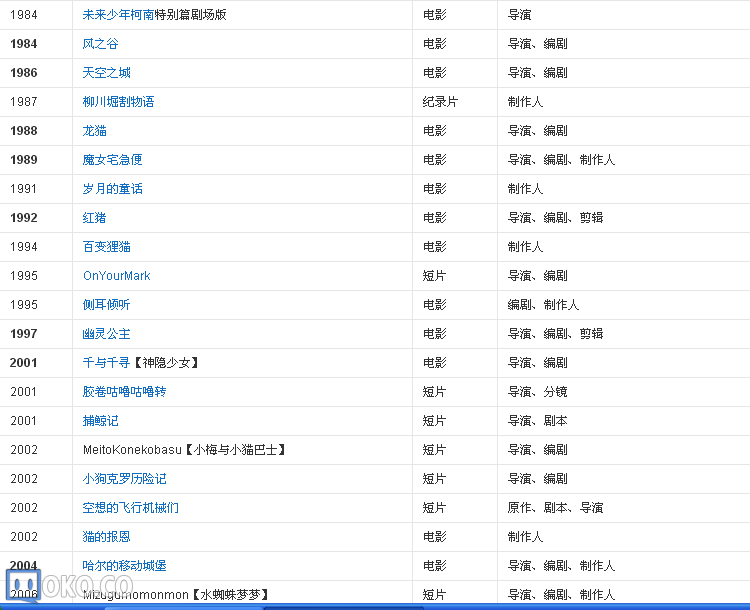The image size is (750, 610).
Task: Follow the 胶卷咕噜咕噜转 link
Action: [124, 392]
